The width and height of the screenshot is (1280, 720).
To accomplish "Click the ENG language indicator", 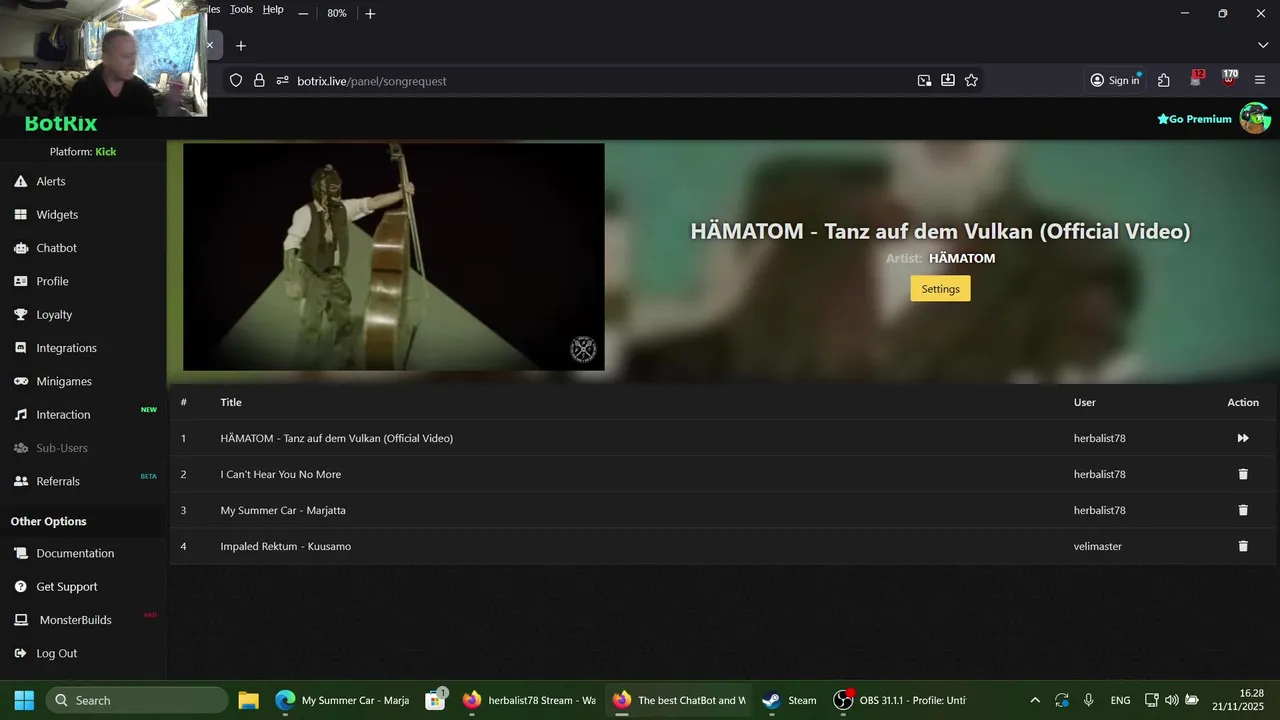I will point(1120,700).
